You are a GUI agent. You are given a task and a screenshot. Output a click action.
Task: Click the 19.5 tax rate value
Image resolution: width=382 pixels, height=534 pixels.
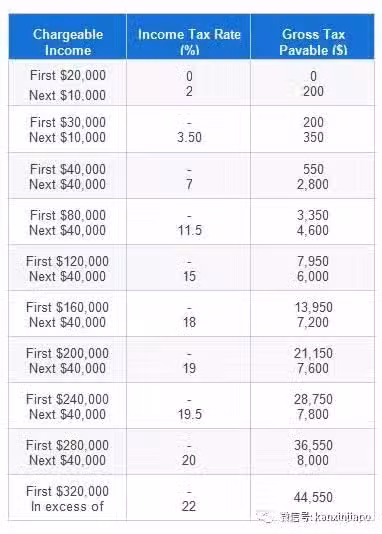190,414
